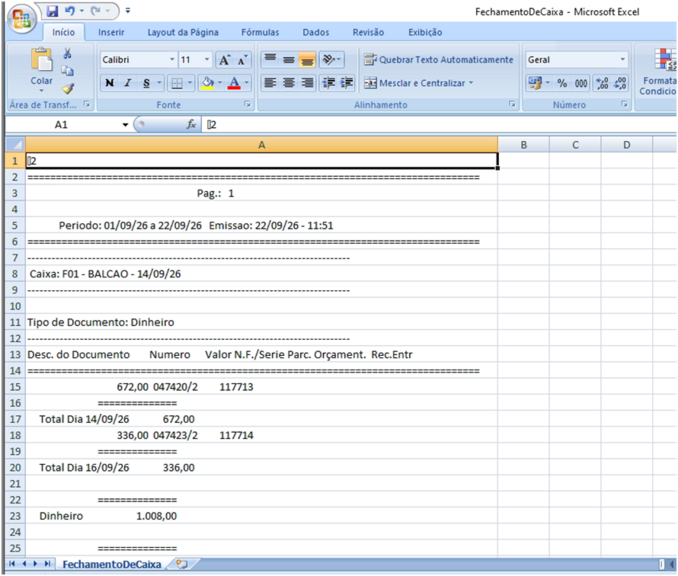678x576 pixels.
Task: Increase font size with the large A
Action: pos(224,60)
